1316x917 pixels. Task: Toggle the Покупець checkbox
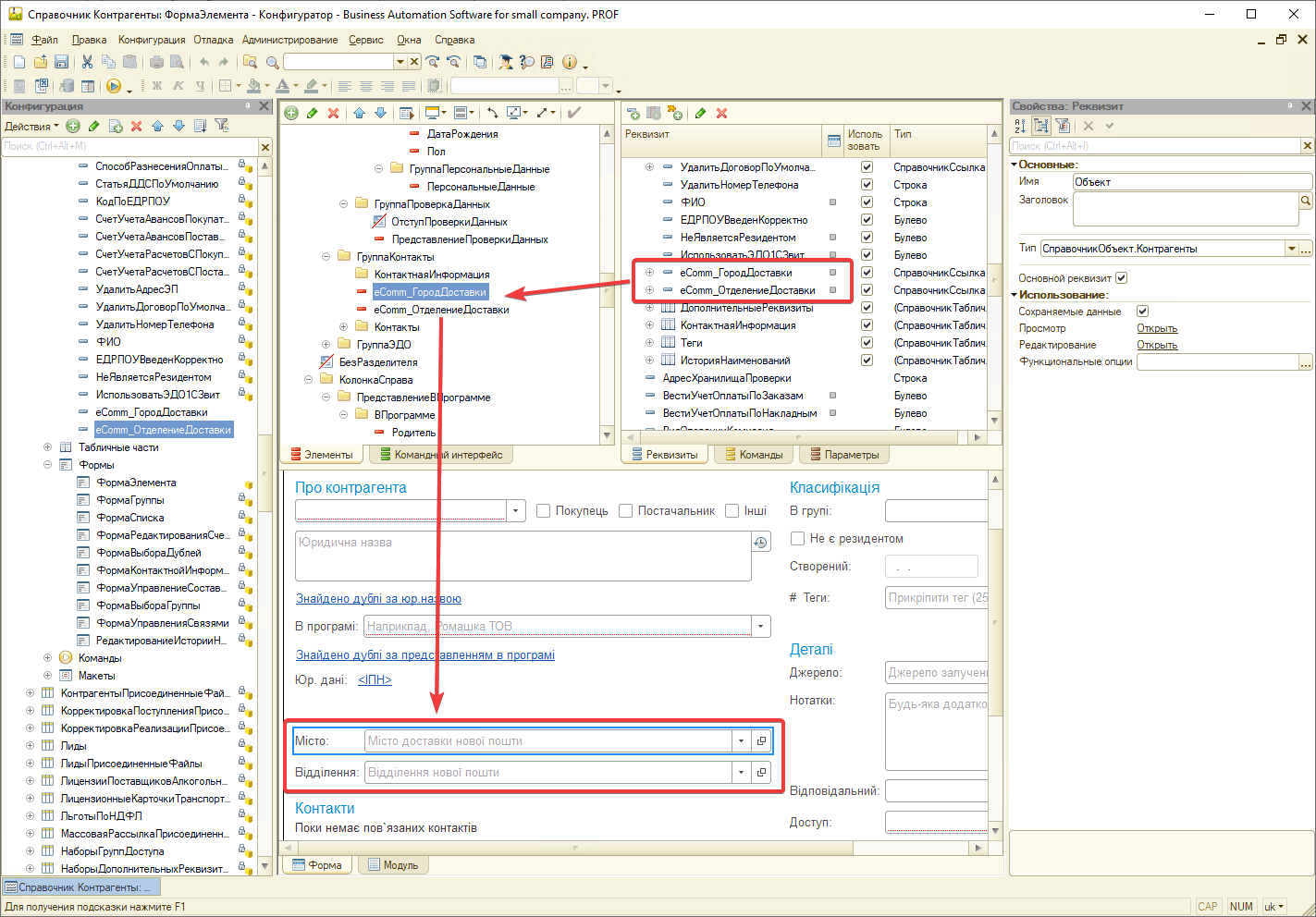click(544, 511)
